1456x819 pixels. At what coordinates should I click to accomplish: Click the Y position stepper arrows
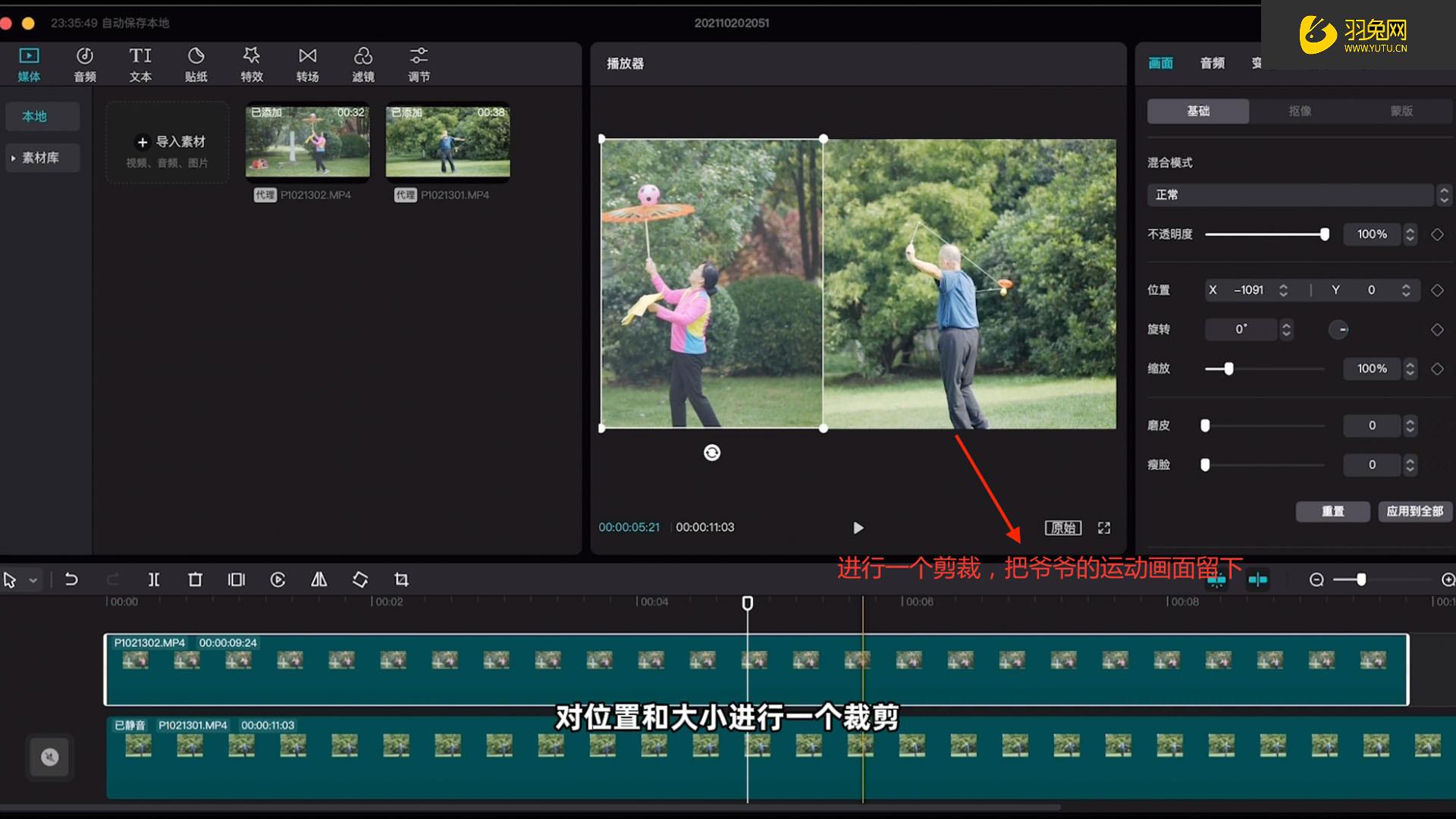point(1406,290)
